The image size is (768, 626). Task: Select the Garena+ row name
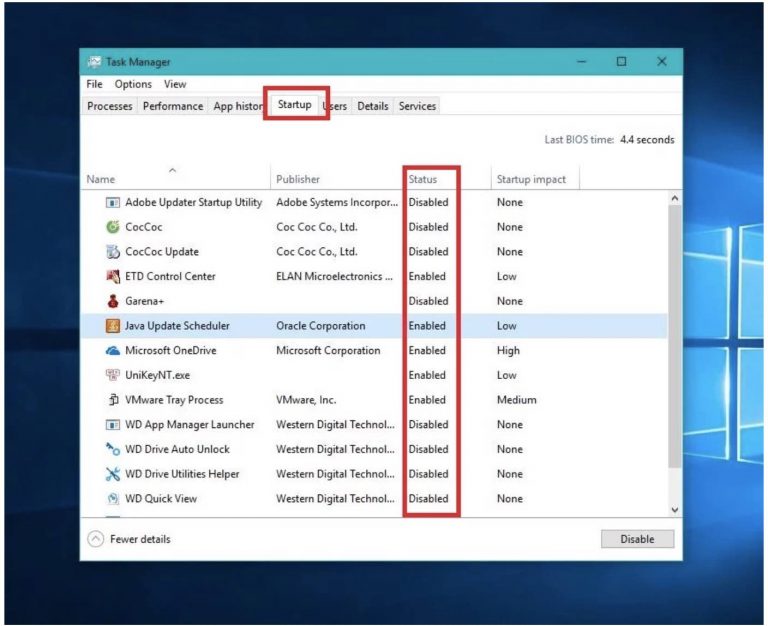point(144,301)
